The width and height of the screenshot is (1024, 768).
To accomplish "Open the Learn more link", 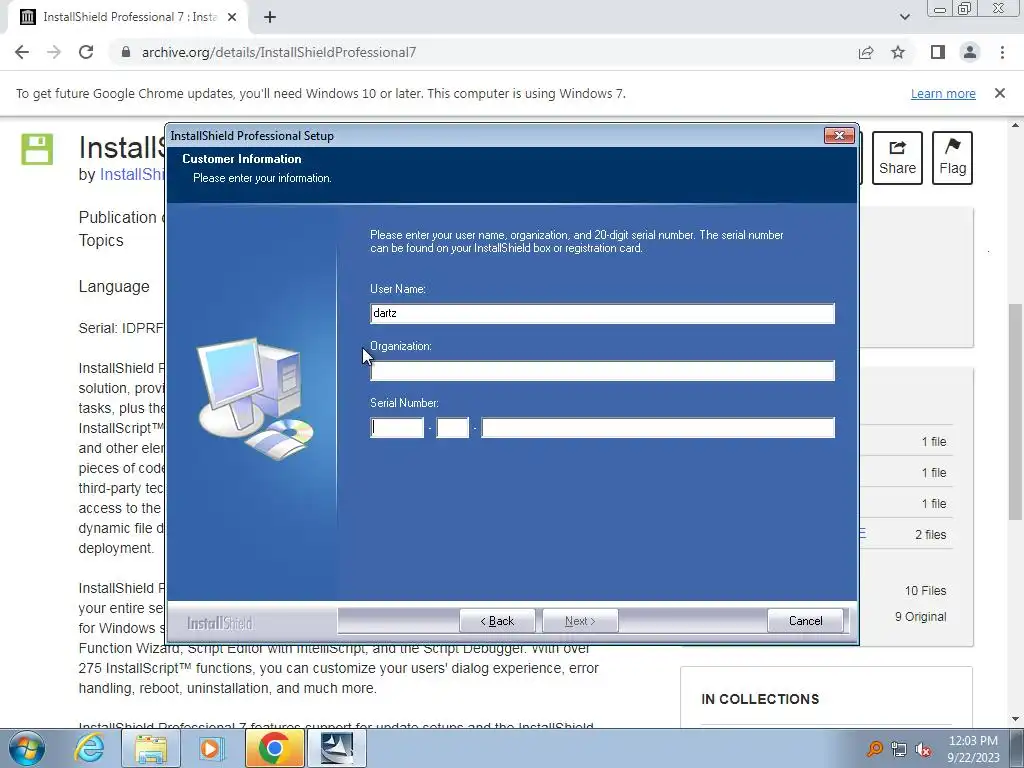I will click(943, 93).
